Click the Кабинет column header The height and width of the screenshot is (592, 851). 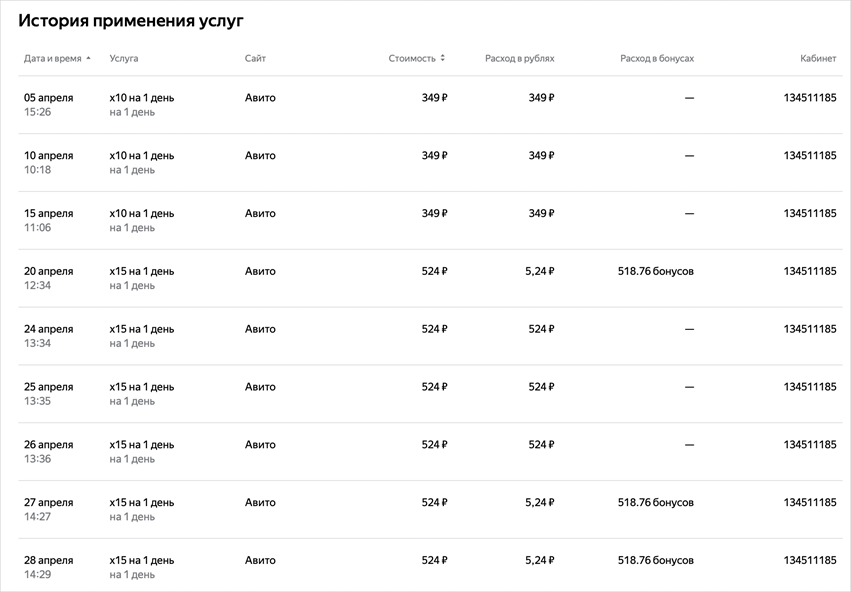click(818, 59)
